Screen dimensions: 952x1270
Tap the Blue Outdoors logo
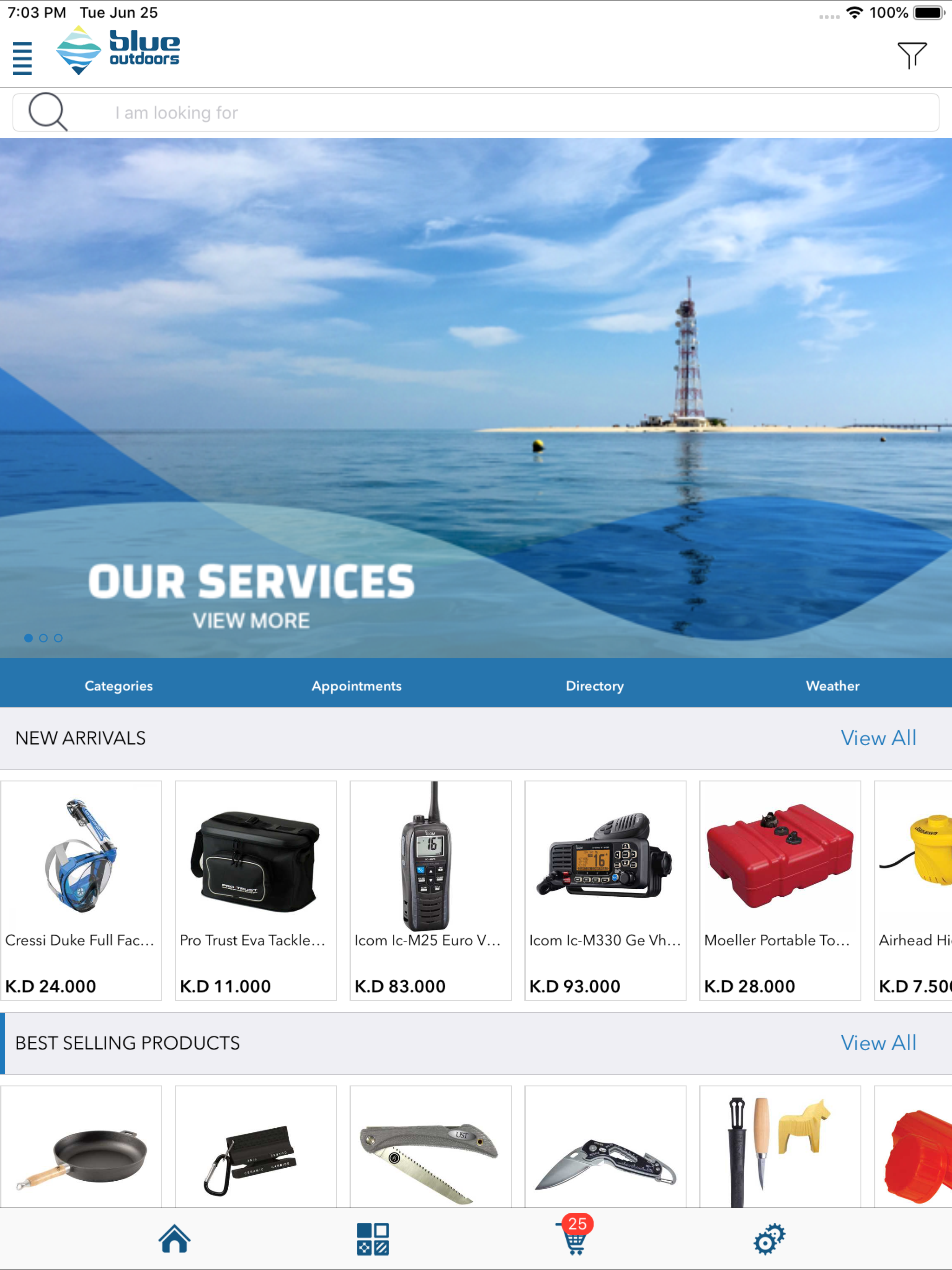click(x=118, y=50)
